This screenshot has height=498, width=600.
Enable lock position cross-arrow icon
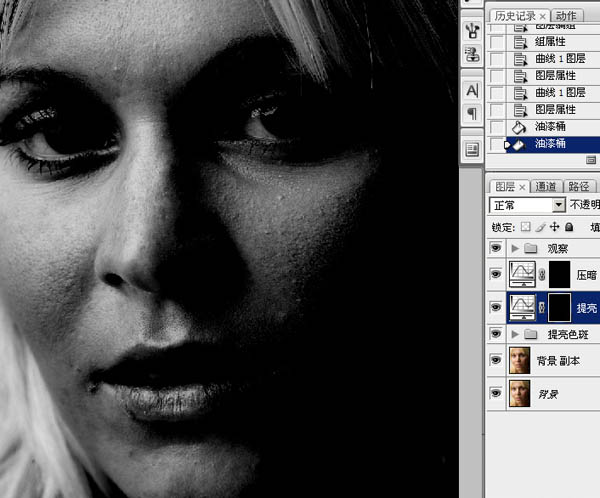pyautogui.click(x=554, y=227)
